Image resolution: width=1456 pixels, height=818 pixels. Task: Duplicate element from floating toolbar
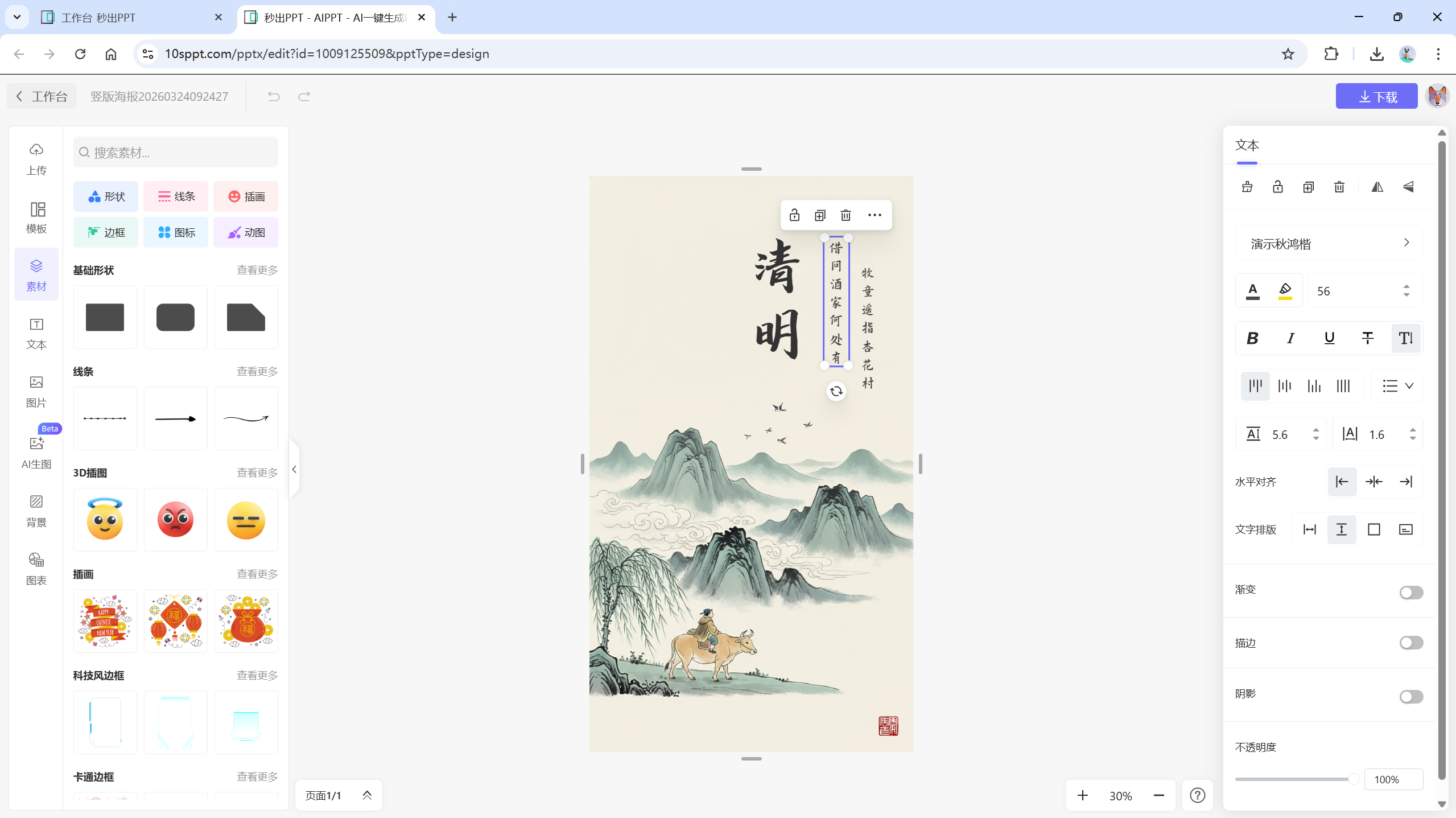[x=820, y=215]
